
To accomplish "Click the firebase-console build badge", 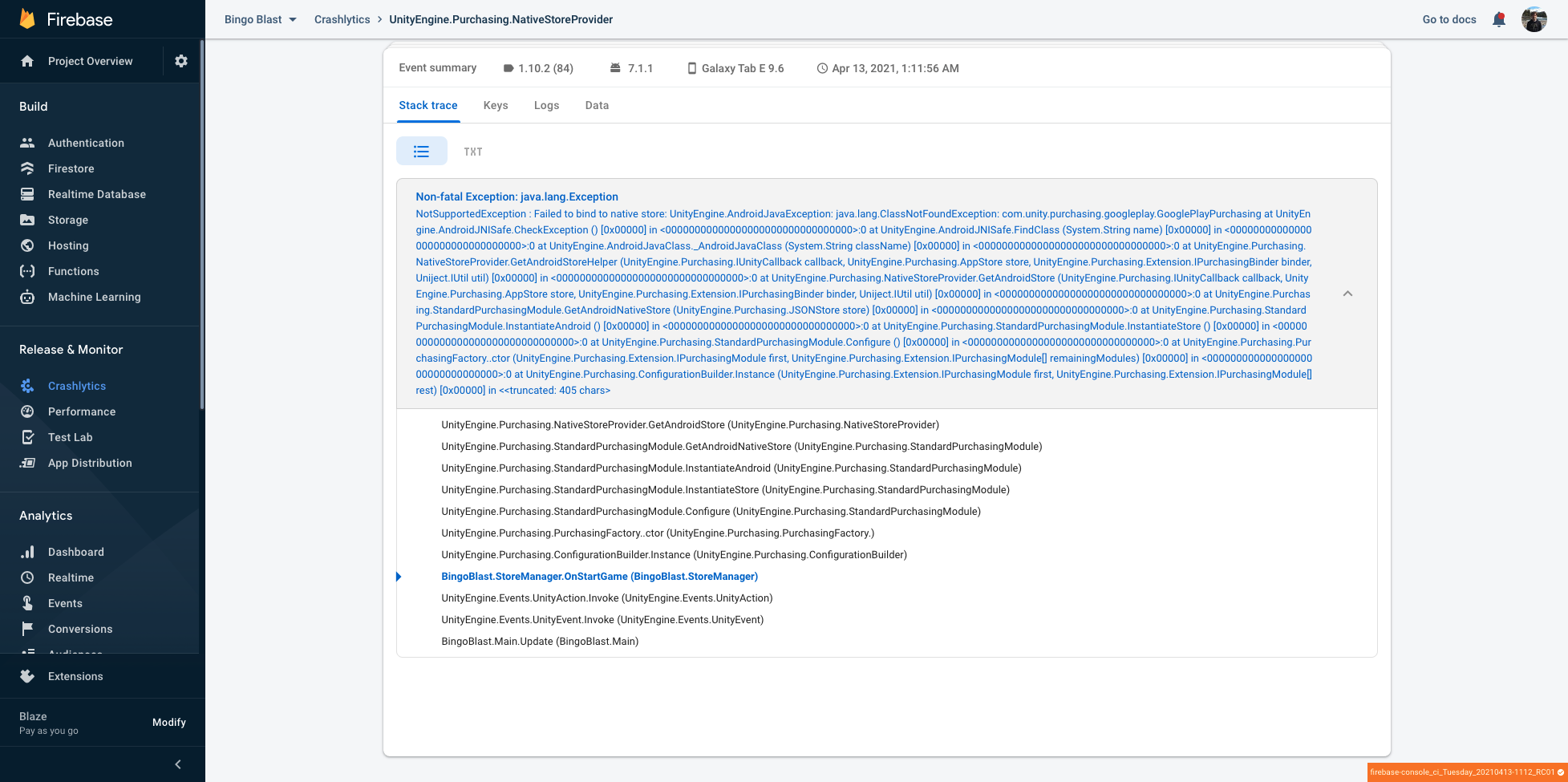I will (x=1468, y=772).
